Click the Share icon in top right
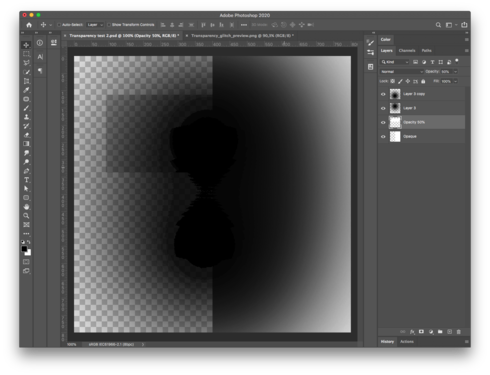This screenshot has height=375, width=490. (464, 25)
